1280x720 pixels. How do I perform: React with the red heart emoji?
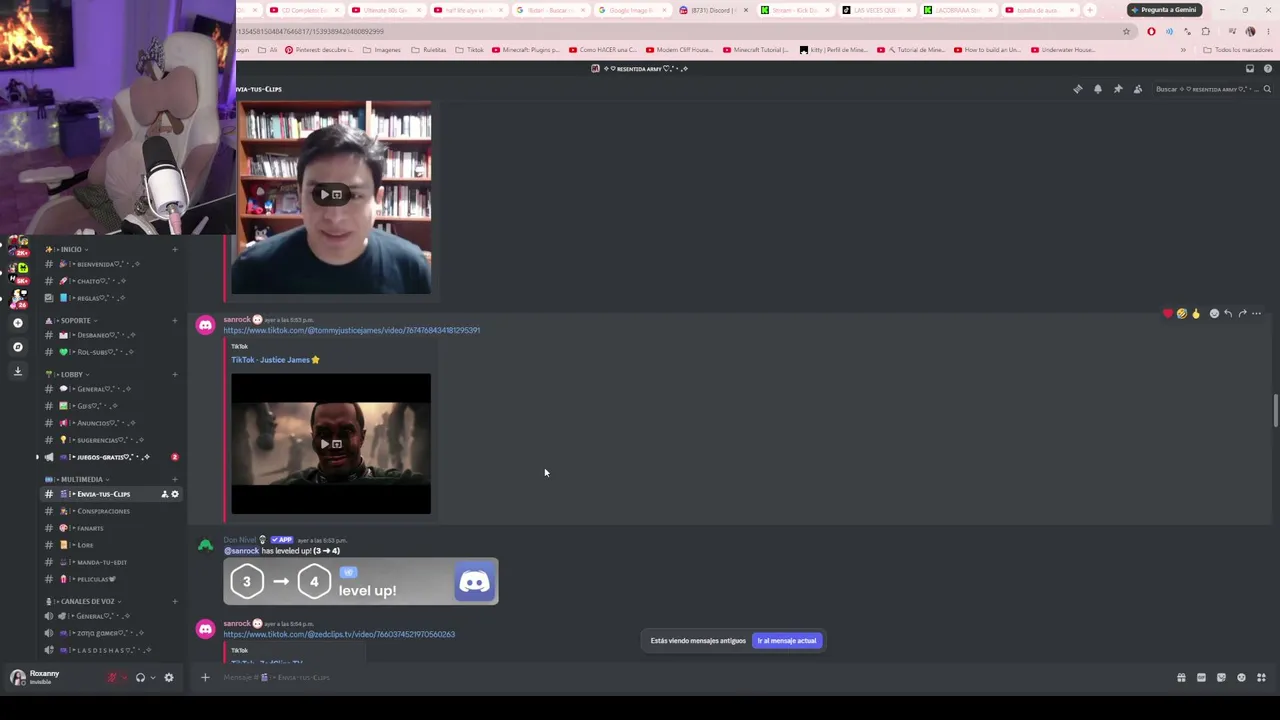[1167, 314]
